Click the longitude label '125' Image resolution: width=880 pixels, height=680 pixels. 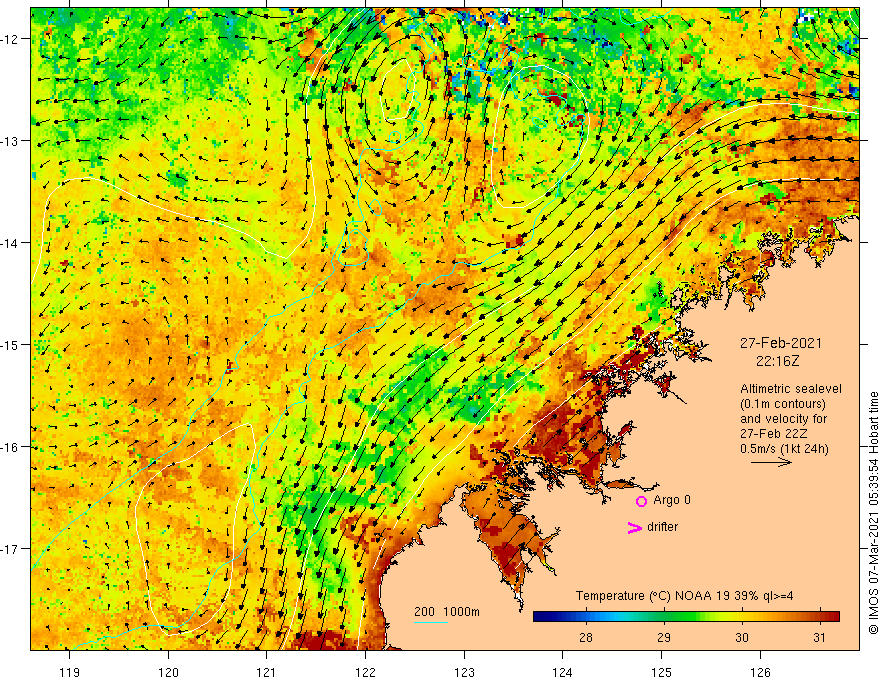click(662, 672)
